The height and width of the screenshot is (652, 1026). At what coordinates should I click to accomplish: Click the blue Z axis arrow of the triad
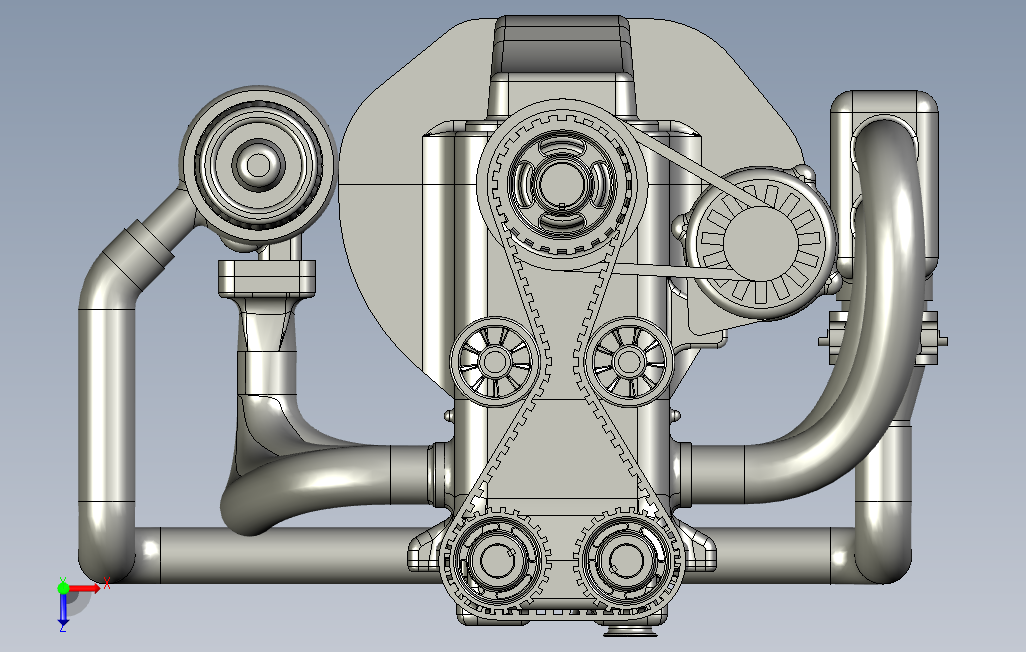coord(63,610)
